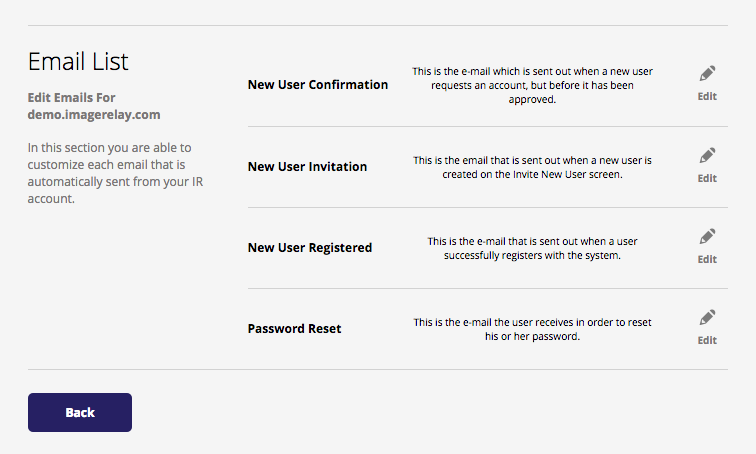Select the pencil icon beside New User Registered
The image size is (756, 454).
click(x=707, y=236)
